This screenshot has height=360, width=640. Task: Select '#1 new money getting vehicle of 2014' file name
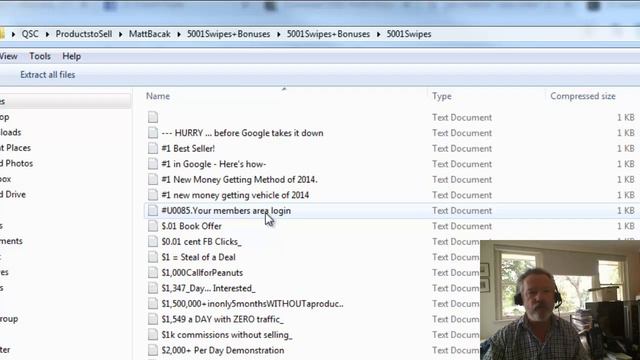235,195
